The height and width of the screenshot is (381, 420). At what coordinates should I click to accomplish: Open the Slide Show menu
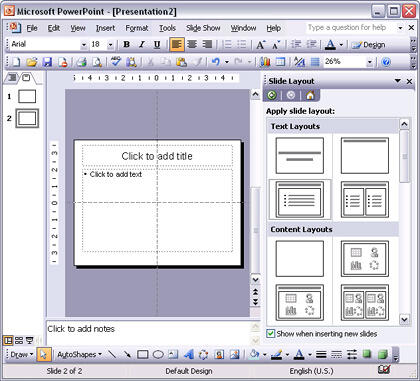tap(203, 28)
